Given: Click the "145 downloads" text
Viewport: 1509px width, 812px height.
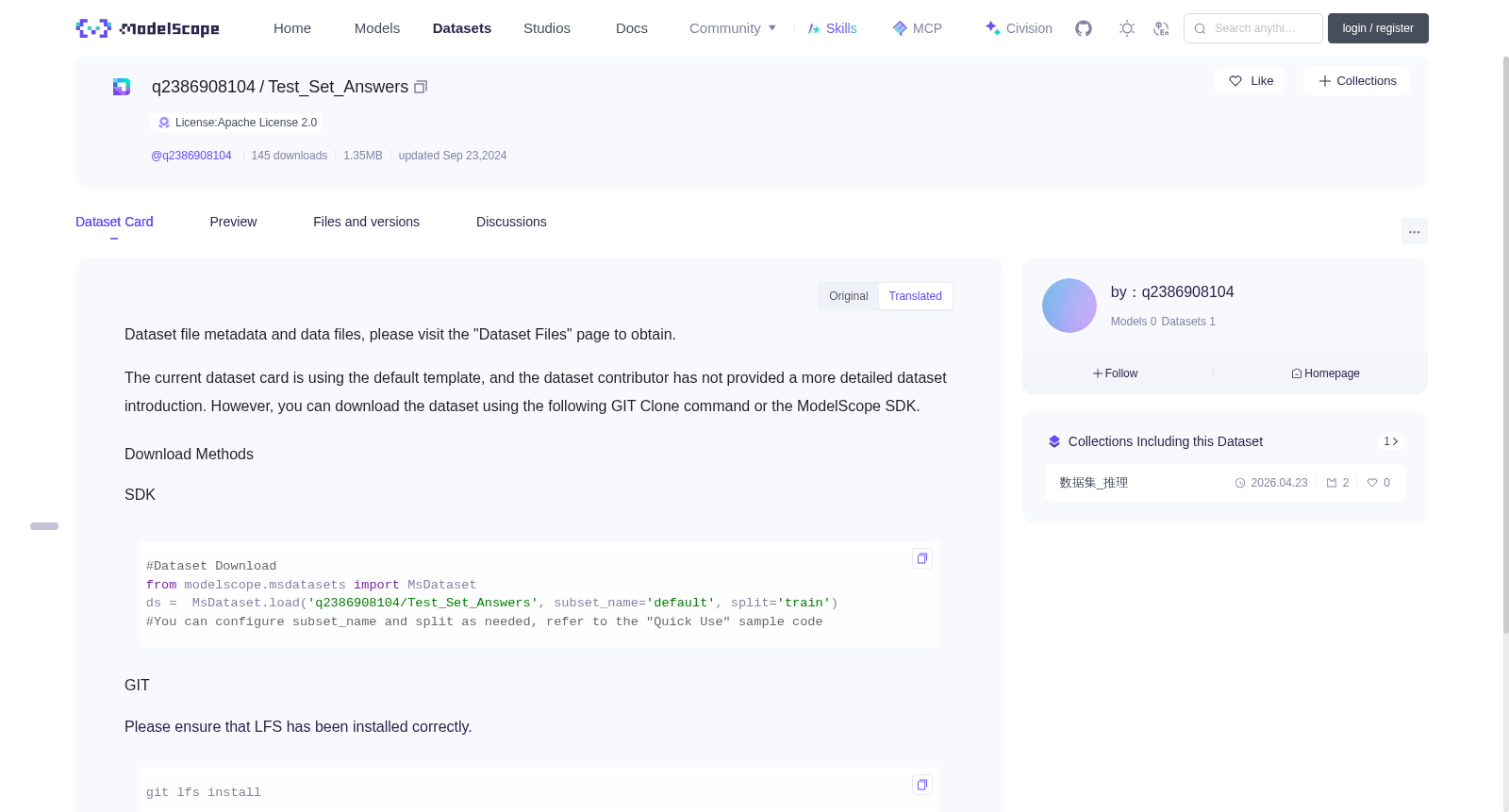Looking at the screenshot, I should coord(290,156).
